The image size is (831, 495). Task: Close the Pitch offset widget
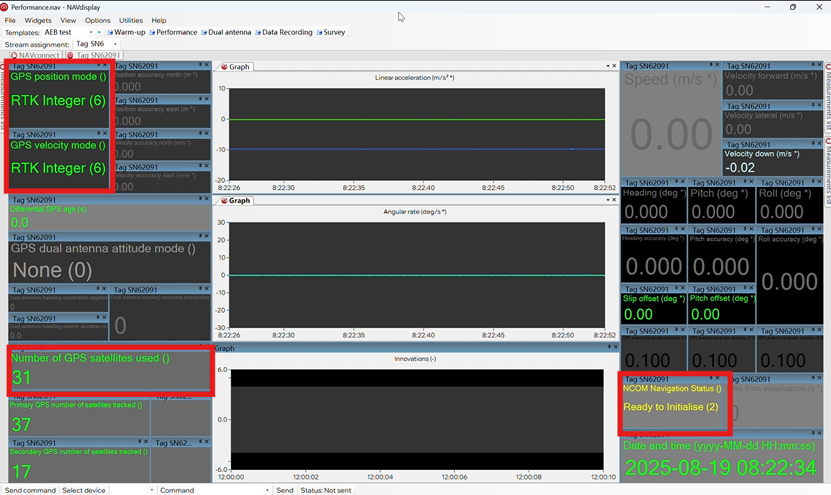tap(750, 288)
